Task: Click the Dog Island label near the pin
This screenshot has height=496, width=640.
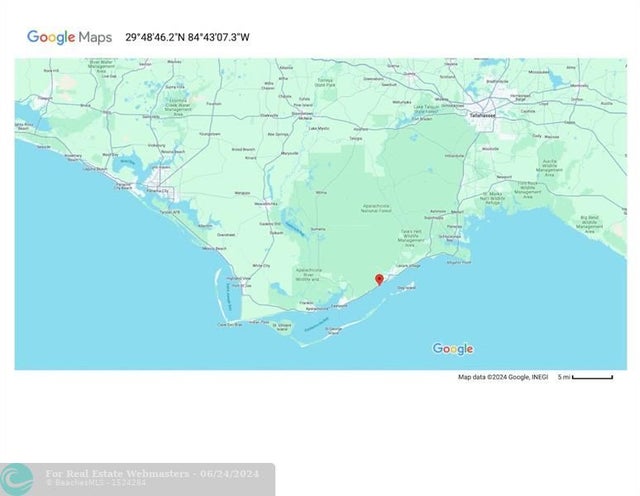Action: 406,288
